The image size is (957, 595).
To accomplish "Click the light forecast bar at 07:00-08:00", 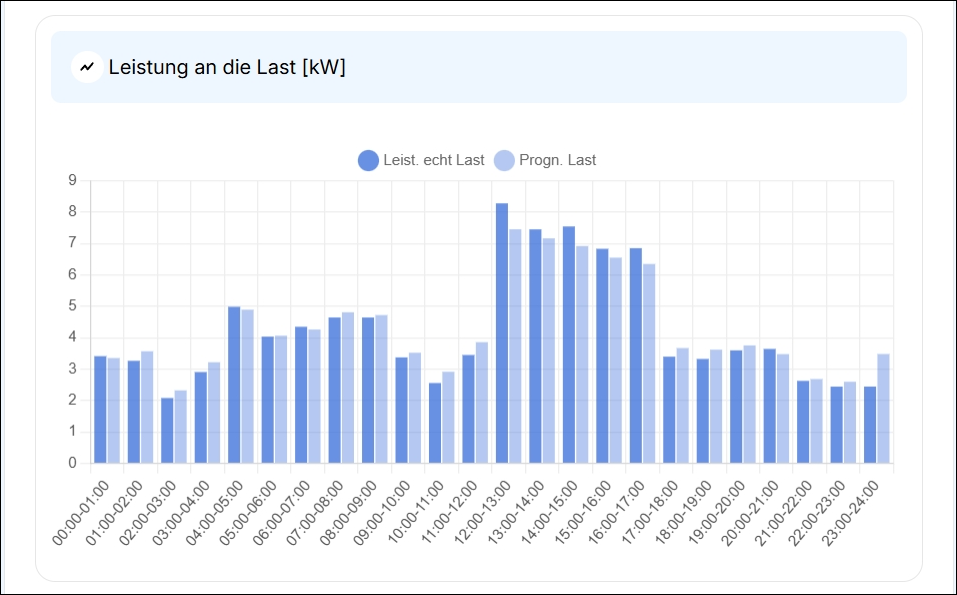I will point(348,388).
